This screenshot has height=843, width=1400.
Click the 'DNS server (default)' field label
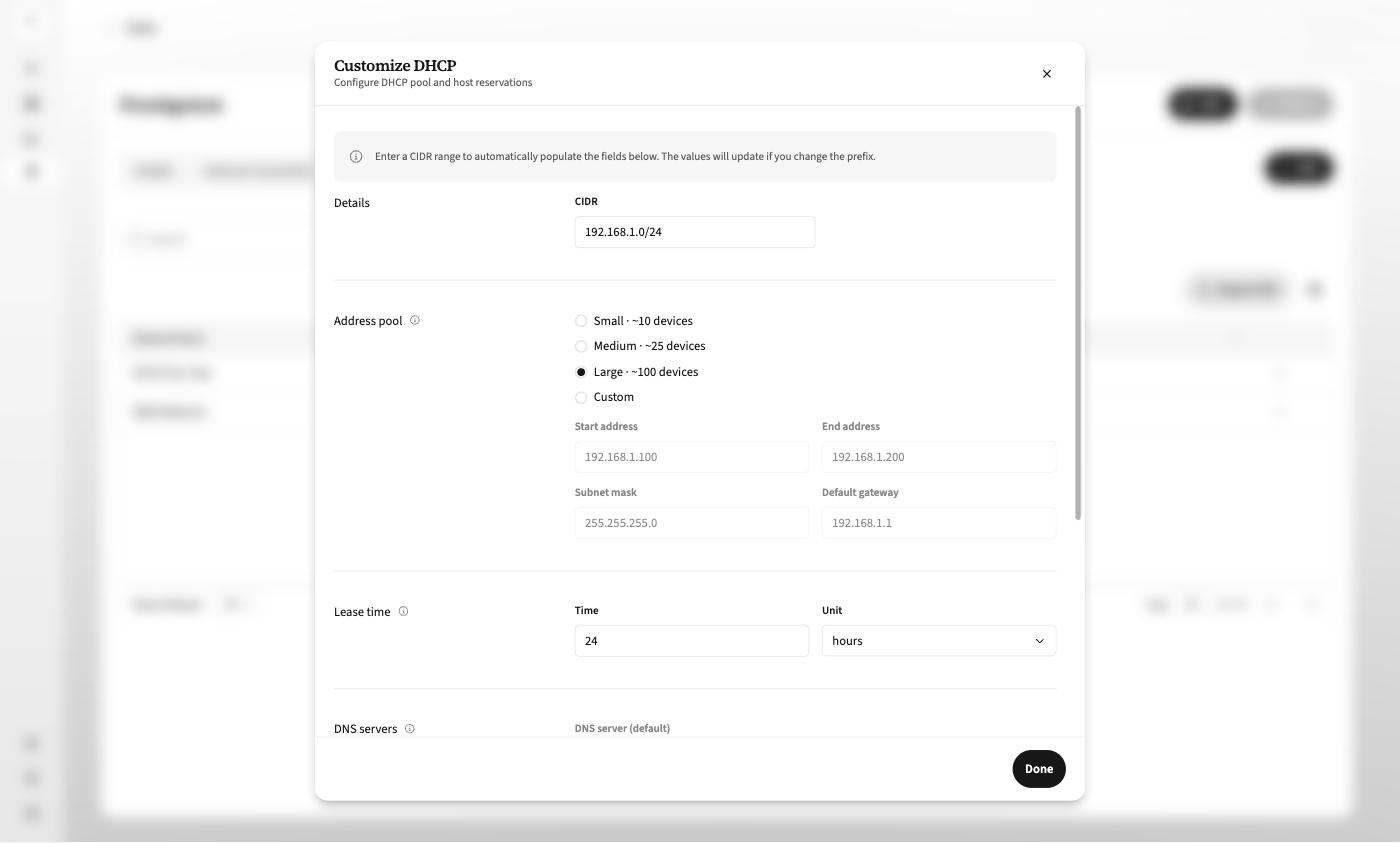(622, 729)
